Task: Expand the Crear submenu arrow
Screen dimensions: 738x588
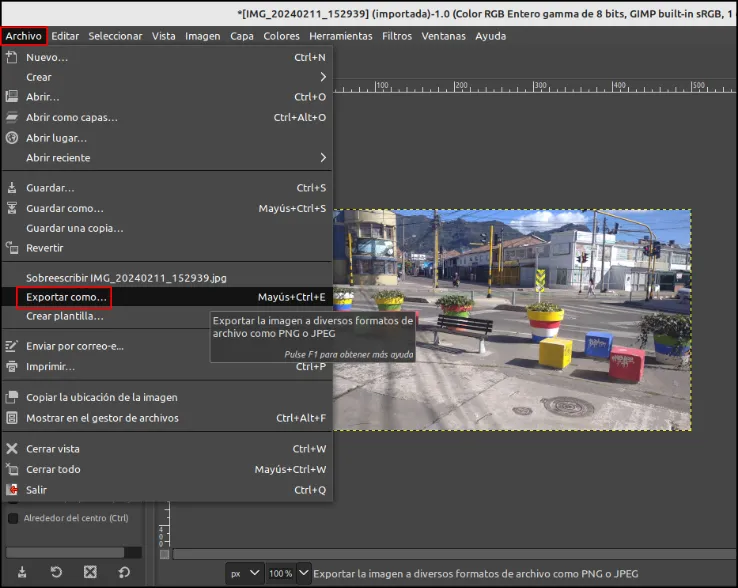Action: click(x=323, y=77)
